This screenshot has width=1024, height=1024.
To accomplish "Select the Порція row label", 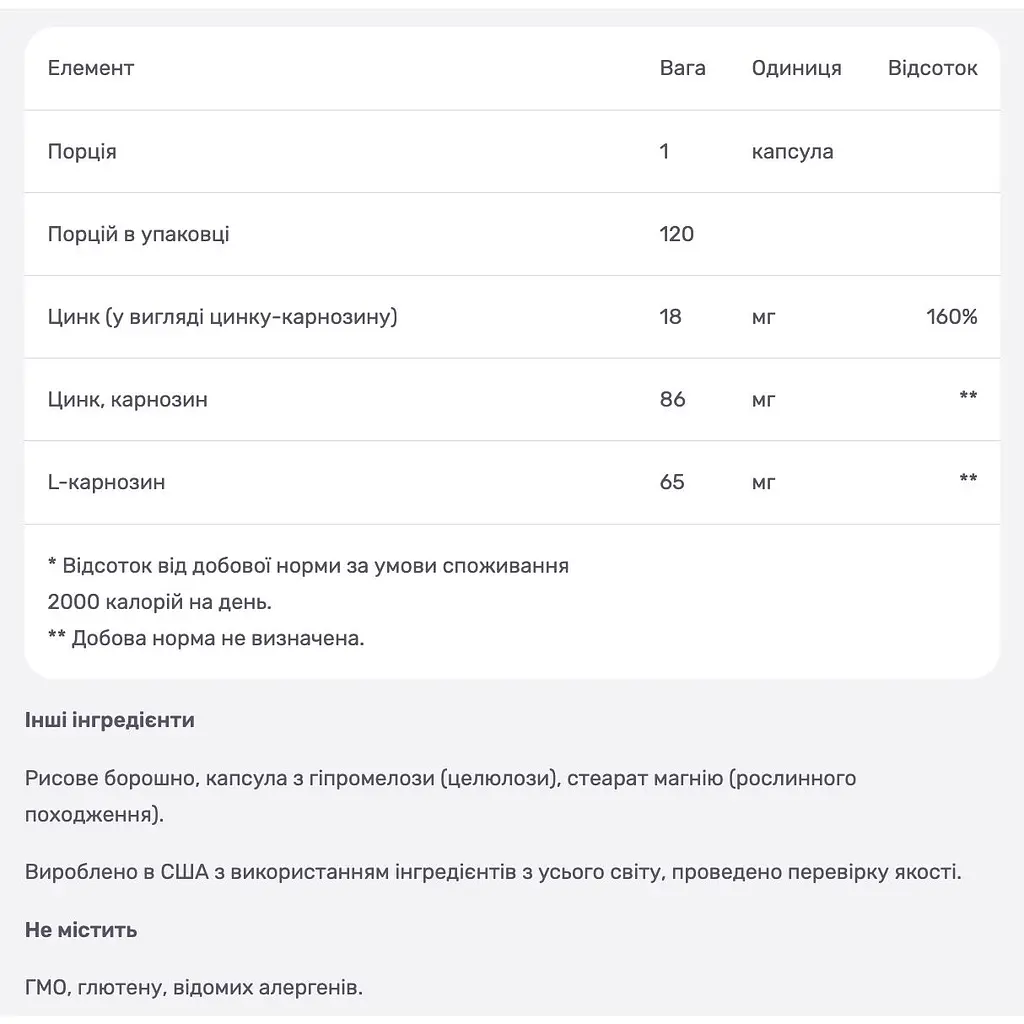I will (82, 152).
